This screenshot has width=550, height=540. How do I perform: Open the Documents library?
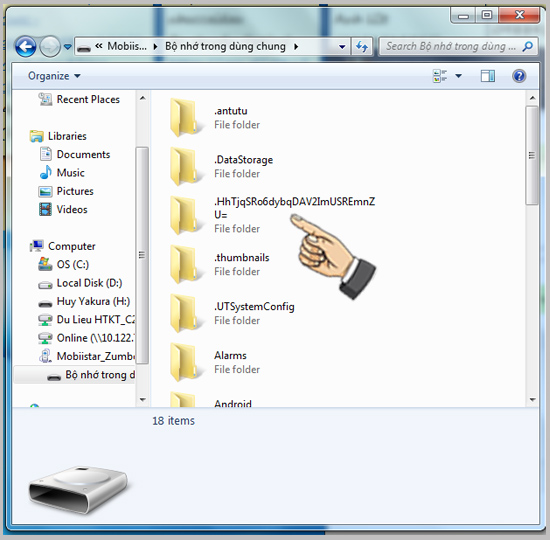pyautogui.click(x=83, y=154)
